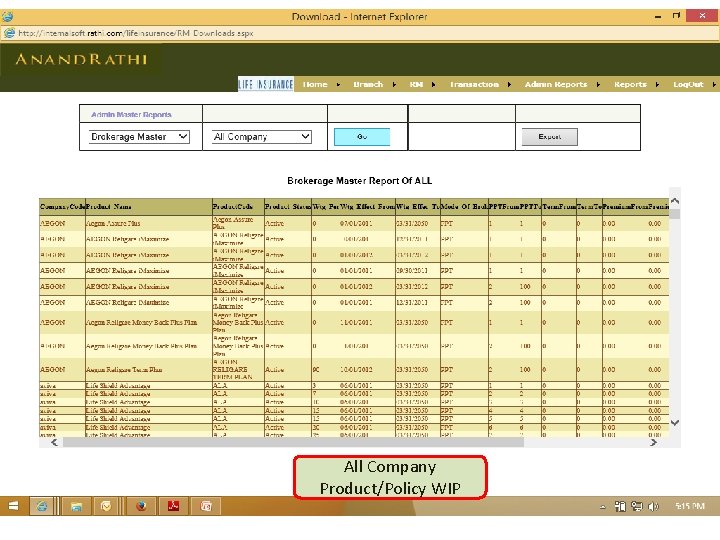
Task: Switch to Internet Explorer in taskbar
Action: pyautogui.click(x=42, y=506)
